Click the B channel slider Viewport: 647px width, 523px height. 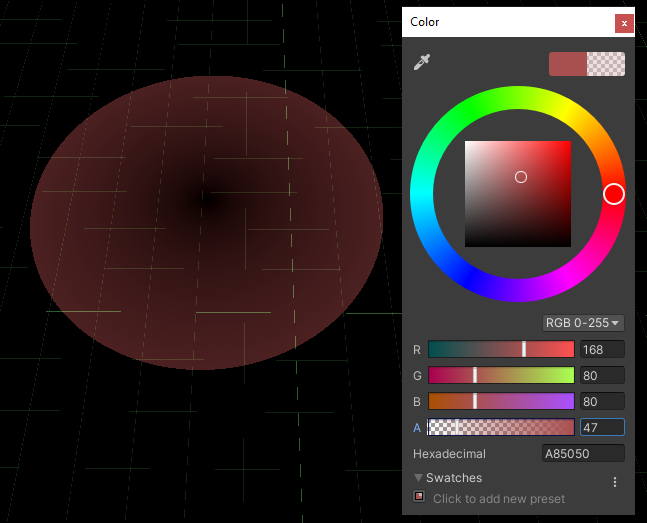[x=501, y=401]
